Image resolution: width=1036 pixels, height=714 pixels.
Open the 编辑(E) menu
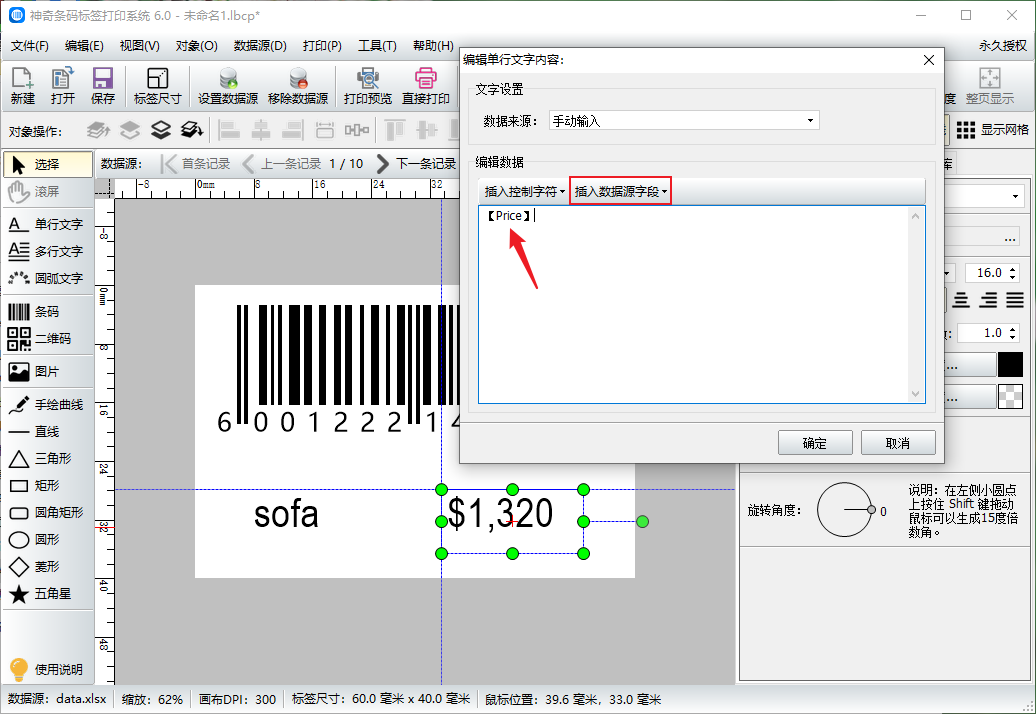point(84,46)
